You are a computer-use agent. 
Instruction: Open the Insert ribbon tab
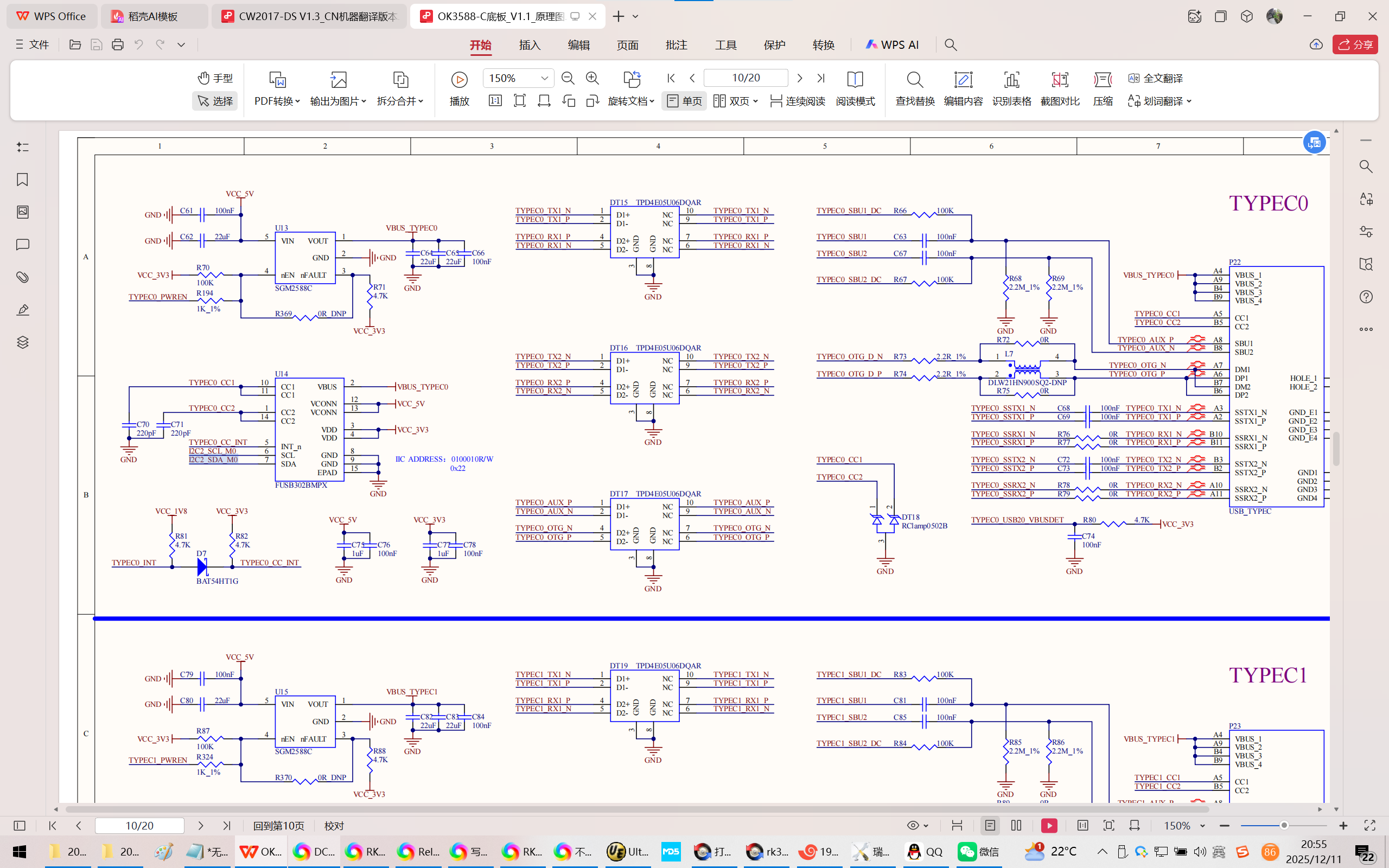(x=529, y=45)
